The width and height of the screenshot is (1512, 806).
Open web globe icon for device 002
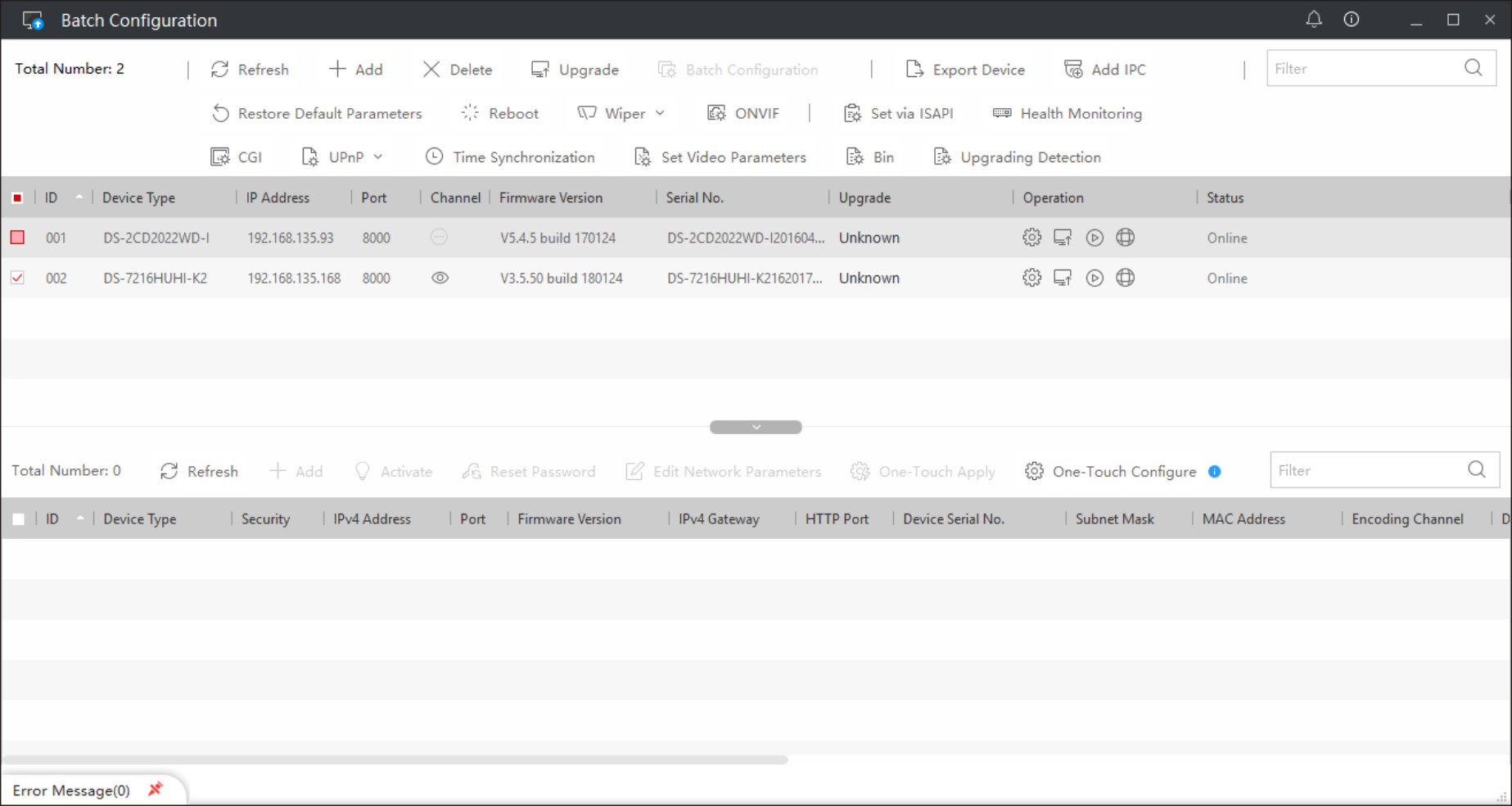(x=1126, y=278)
